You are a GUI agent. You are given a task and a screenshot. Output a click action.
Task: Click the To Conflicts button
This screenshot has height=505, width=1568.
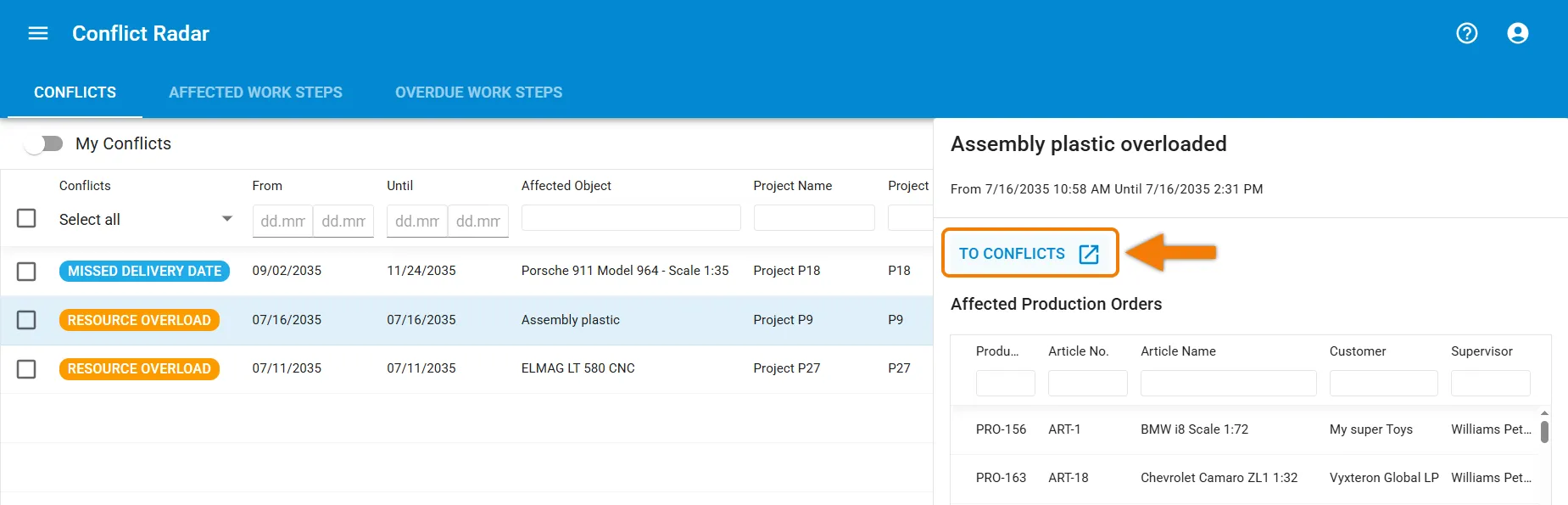(x=1030, y=253)
